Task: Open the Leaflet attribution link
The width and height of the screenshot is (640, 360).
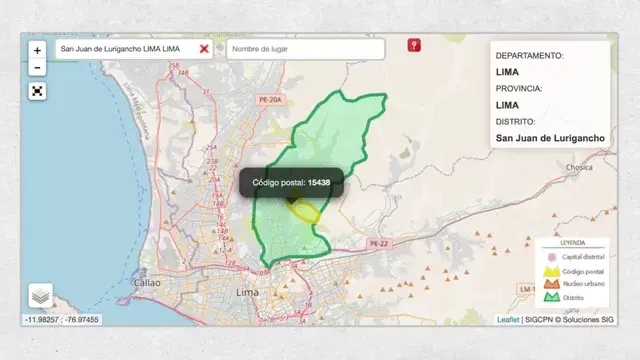Action: click(508, 320)
